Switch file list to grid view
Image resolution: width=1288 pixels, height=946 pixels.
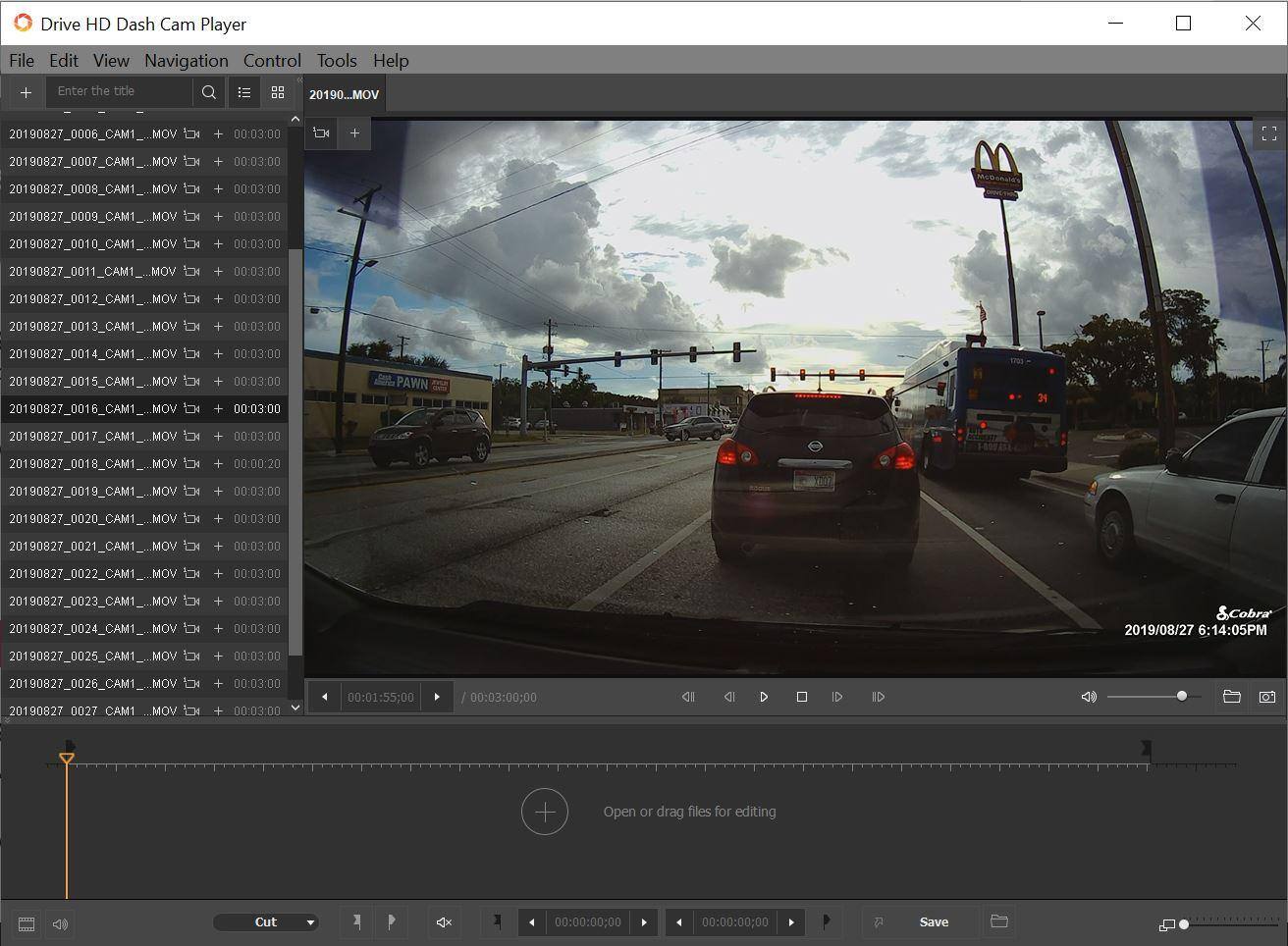tap(278, 92)
